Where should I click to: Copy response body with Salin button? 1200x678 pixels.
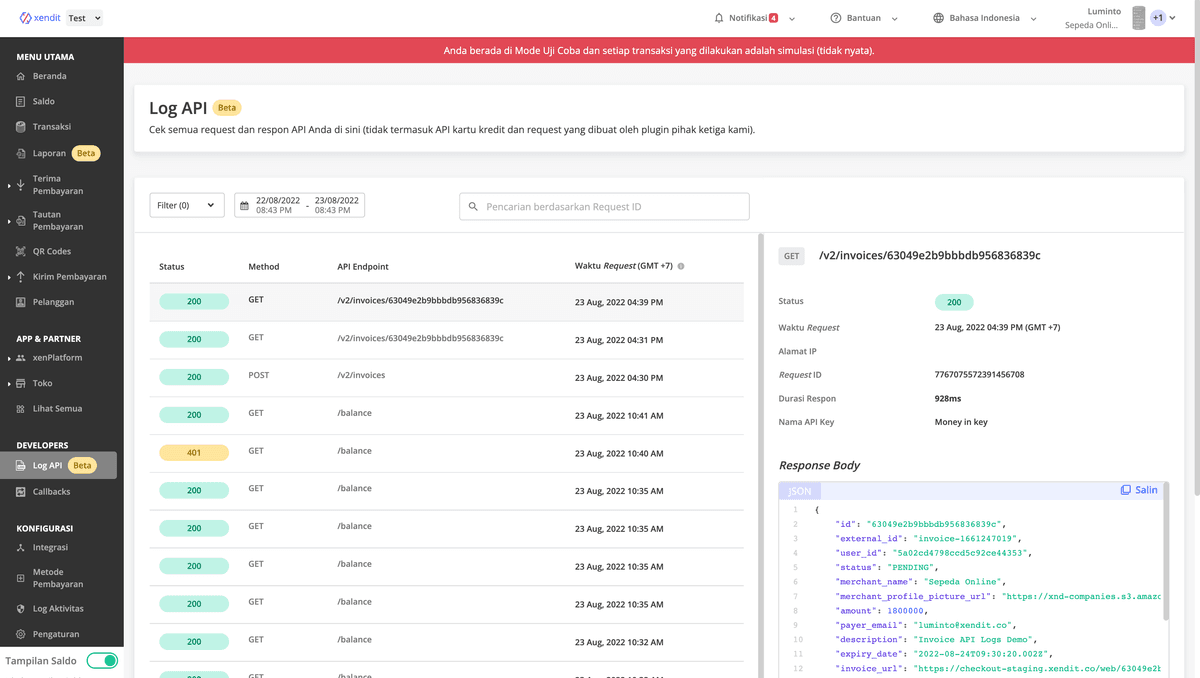pos(1139,490)
